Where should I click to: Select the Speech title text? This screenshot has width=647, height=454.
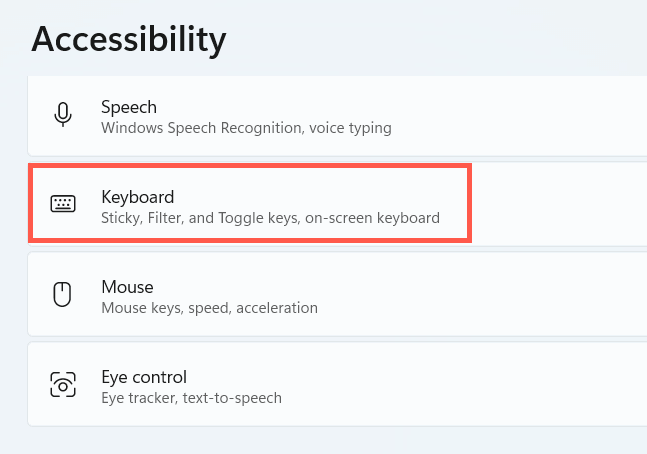tap(129, 107)
